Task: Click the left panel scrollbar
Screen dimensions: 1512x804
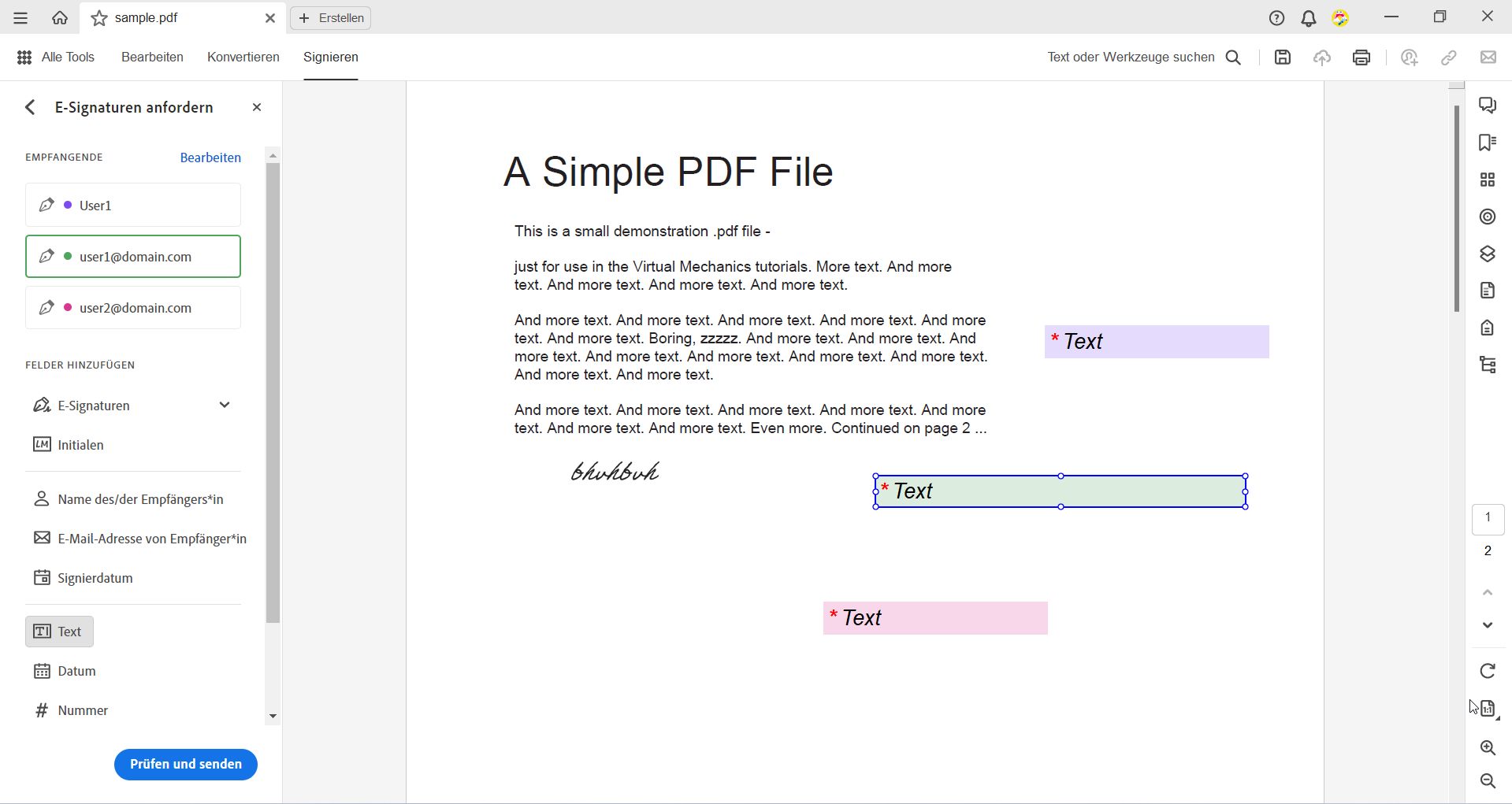Action: [273, 394]
